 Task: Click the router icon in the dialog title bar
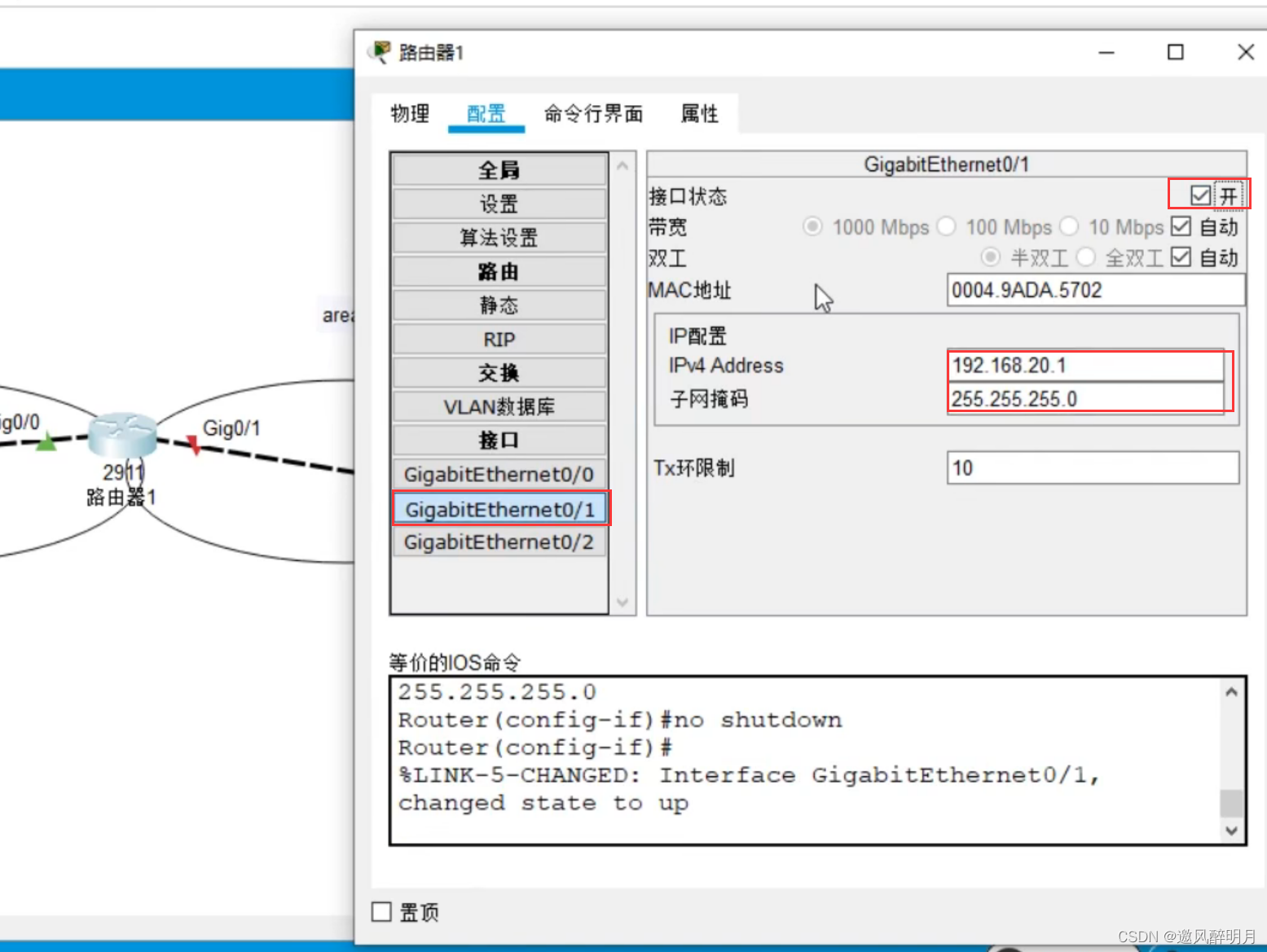point(378,51)
